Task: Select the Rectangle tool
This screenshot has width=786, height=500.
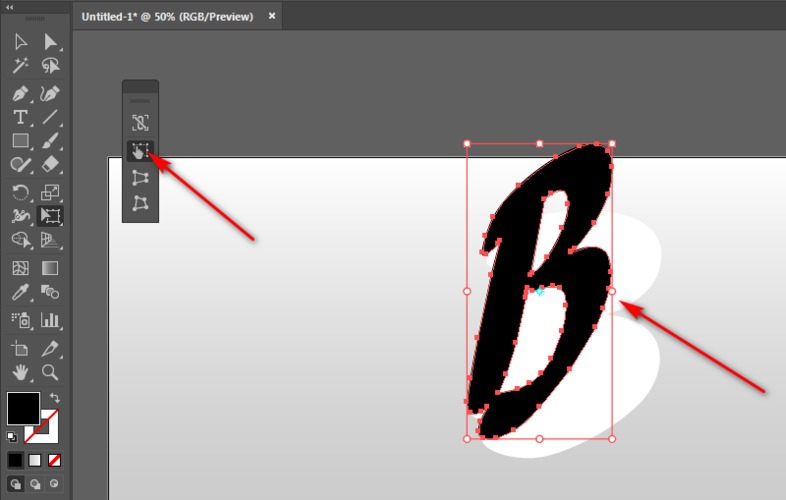Action: coord(21,141)
